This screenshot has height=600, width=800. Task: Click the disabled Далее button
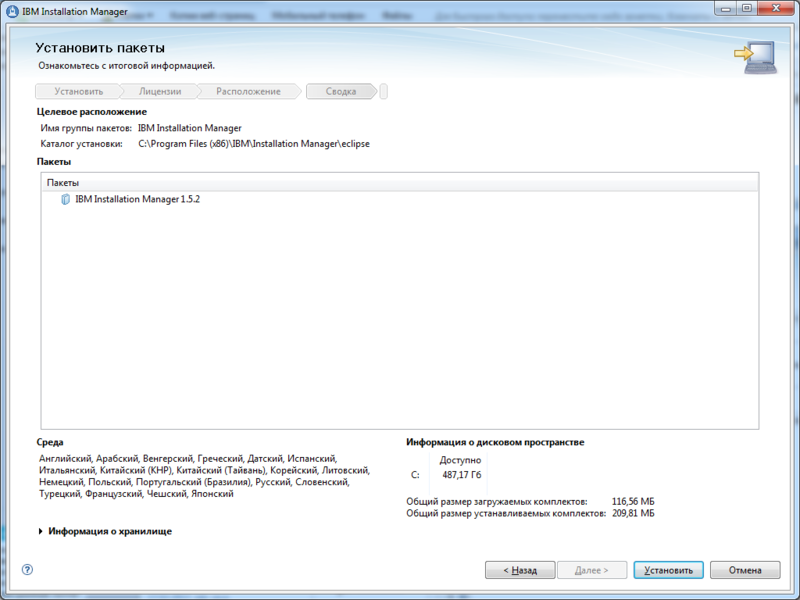click(x=593, y=570)
